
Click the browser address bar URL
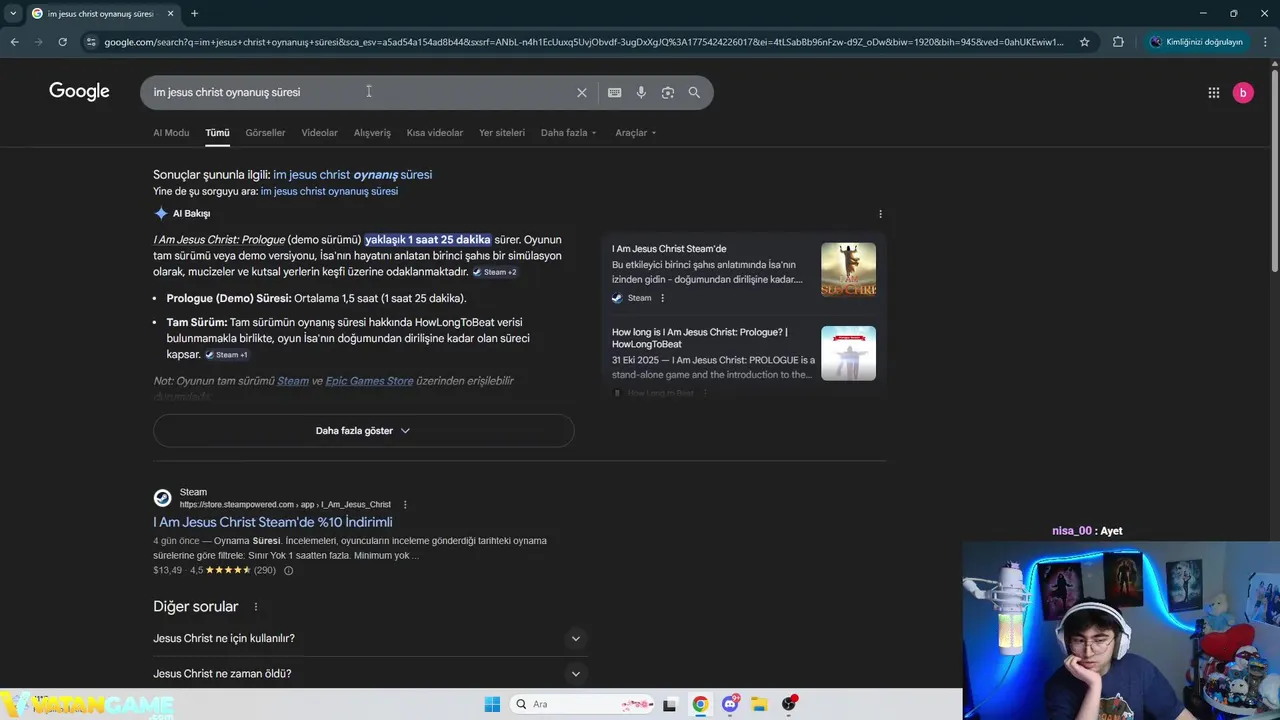pyautogui.click(x=583, y=42)
